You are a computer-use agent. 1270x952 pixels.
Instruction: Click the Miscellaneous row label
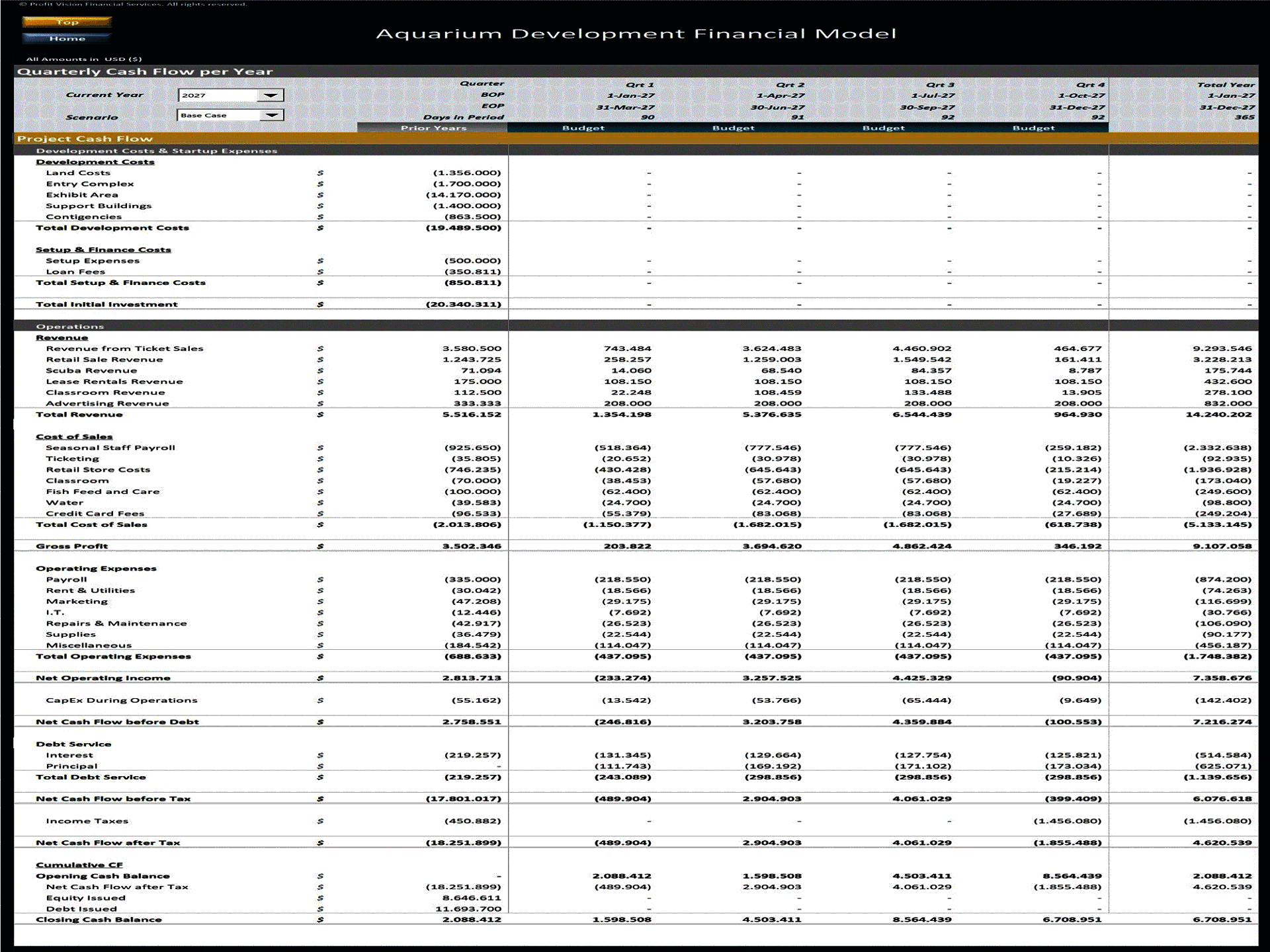click(89, 645)
